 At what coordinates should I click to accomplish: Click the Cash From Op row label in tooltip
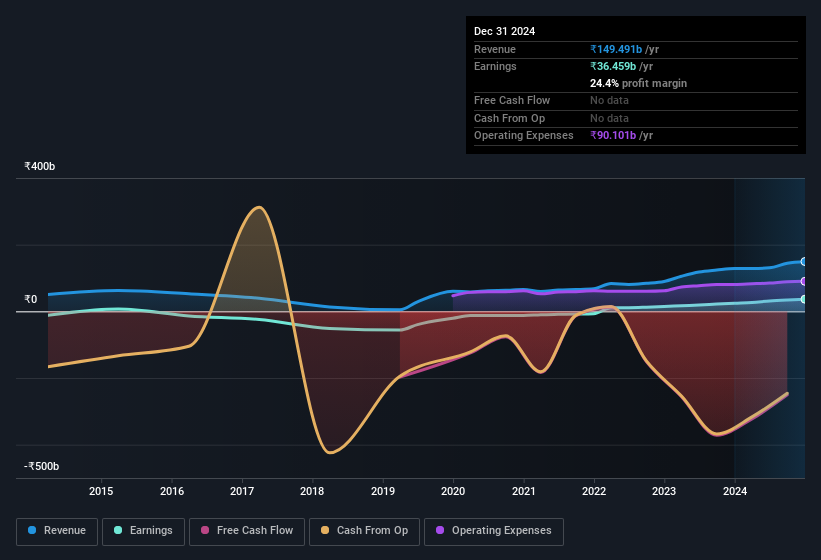509,118
